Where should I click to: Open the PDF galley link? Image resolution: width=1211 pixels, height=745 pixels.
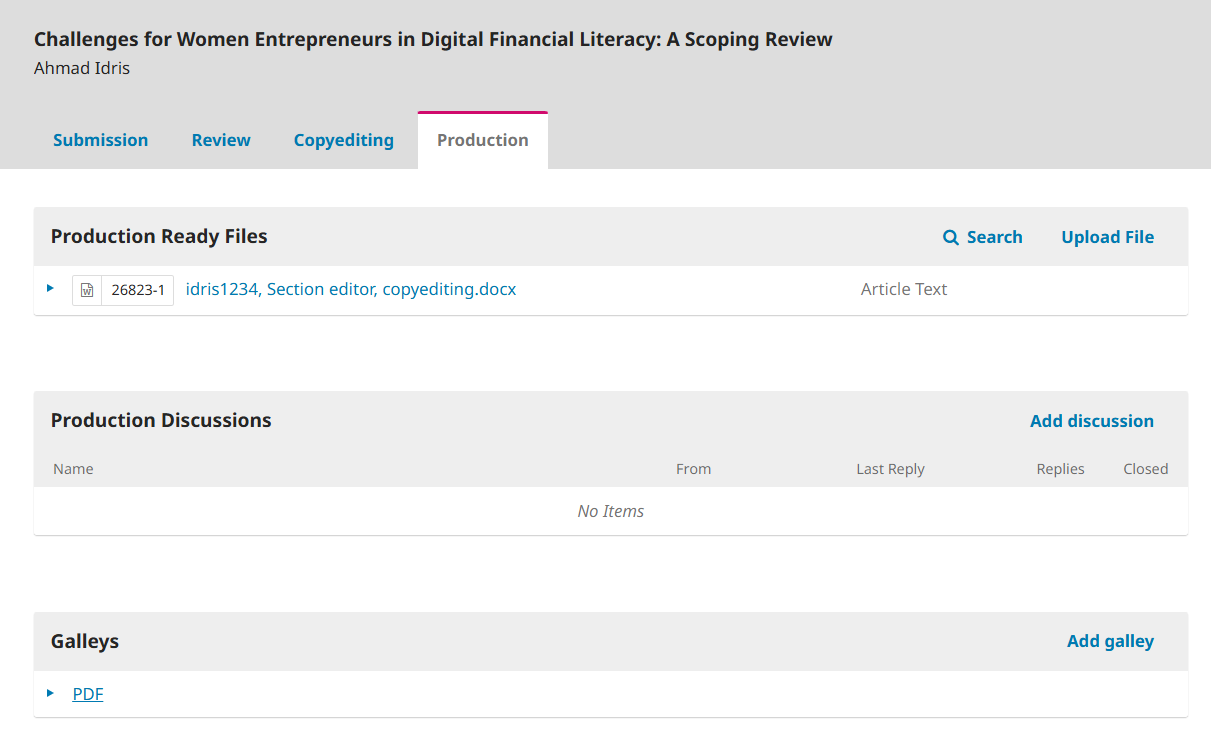88,694
